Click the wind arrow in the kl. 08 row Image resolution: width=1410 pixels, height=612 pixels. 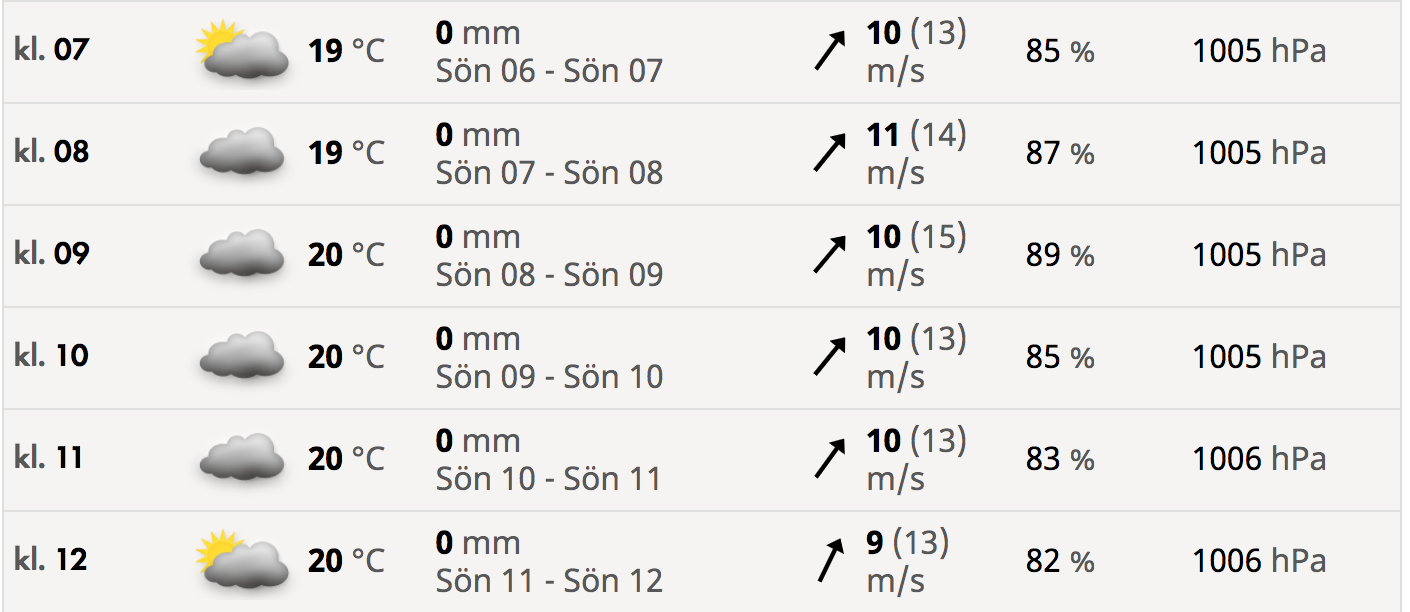tap(829, 154)
